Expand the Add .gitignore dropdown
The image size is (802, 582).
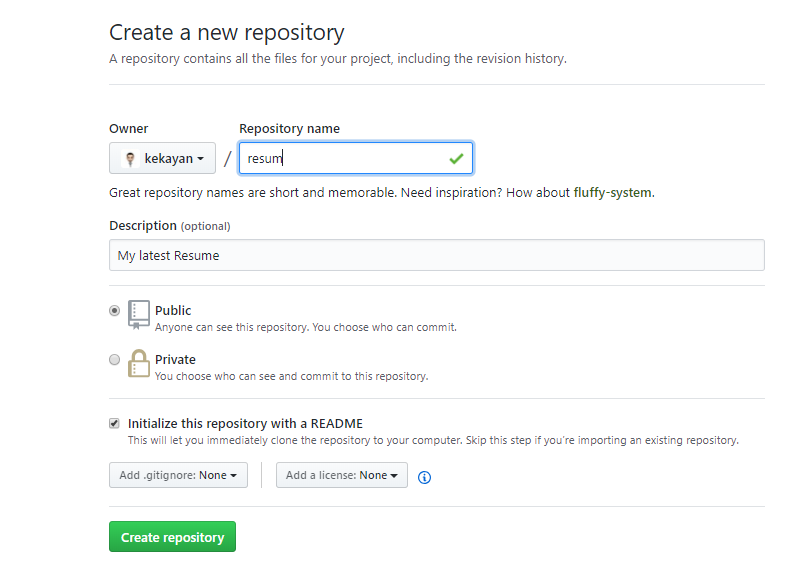click(x=178, y=475)
